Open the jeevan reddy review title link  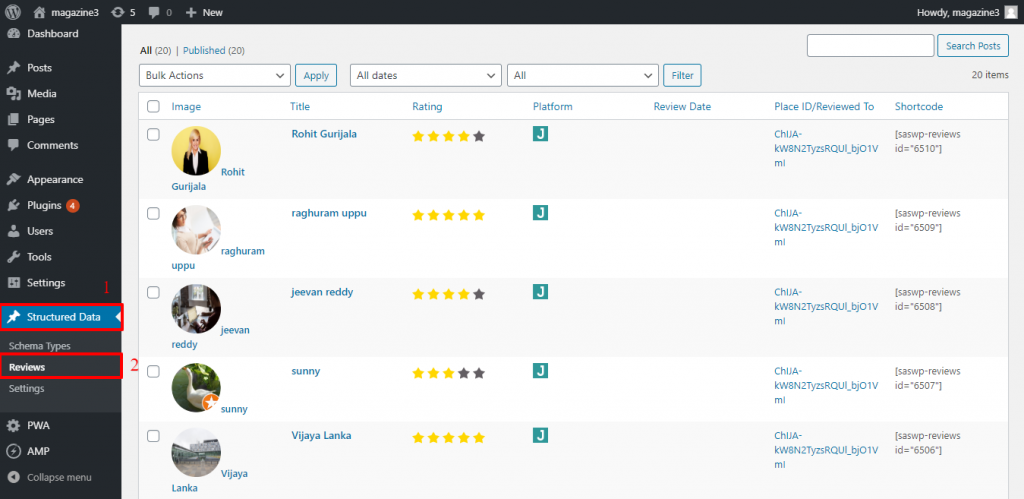pos(322,292)
